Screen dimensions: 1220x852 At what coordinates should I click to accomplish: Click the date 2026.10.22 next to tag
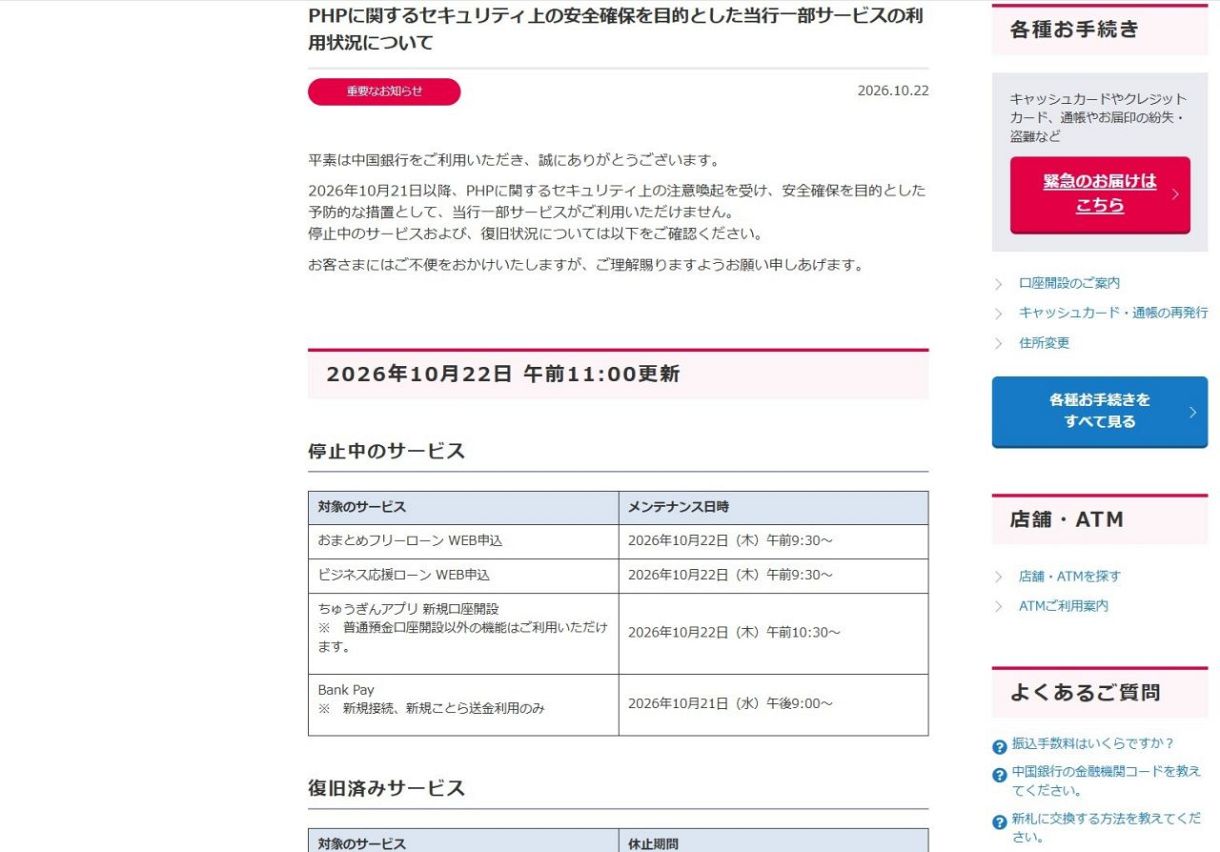tap(893, 91)
